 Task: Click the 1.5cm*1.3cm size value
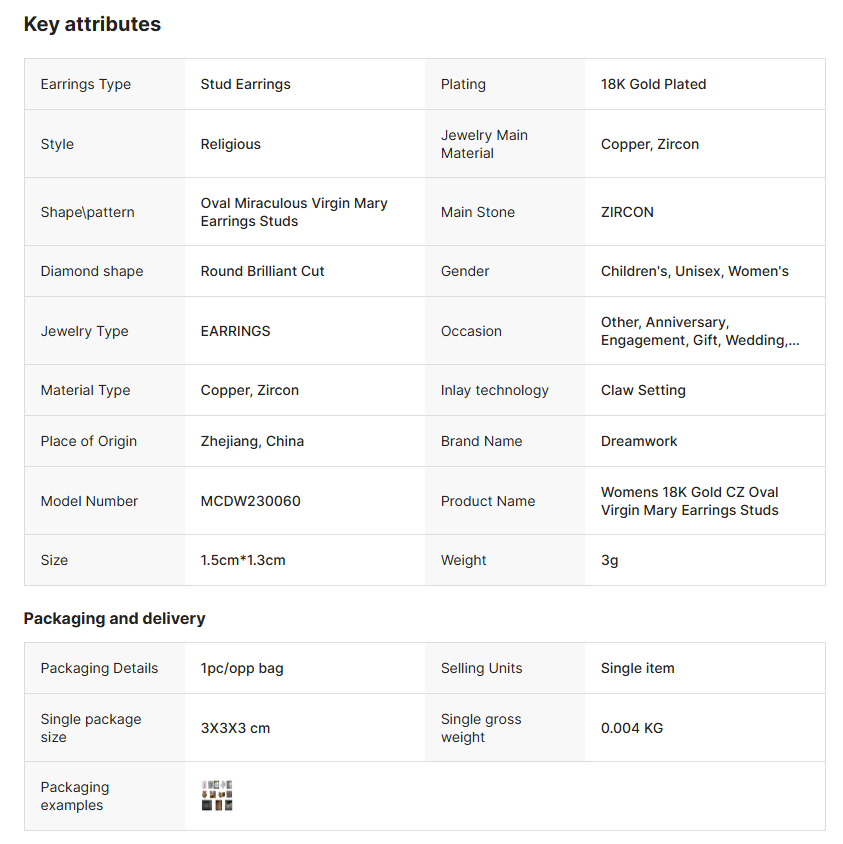point(243,560)
